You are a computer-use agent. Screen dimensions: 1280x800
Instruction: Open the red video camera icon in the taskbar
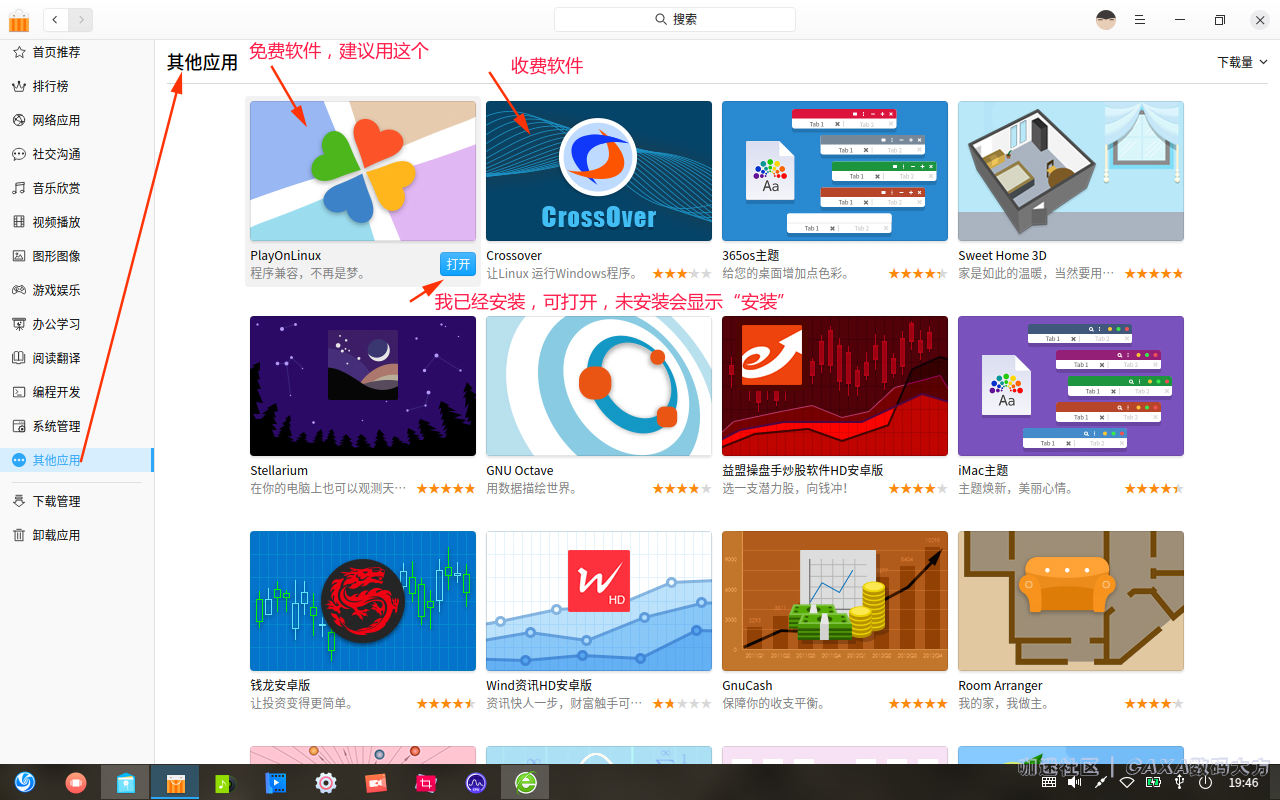point(376,782)
